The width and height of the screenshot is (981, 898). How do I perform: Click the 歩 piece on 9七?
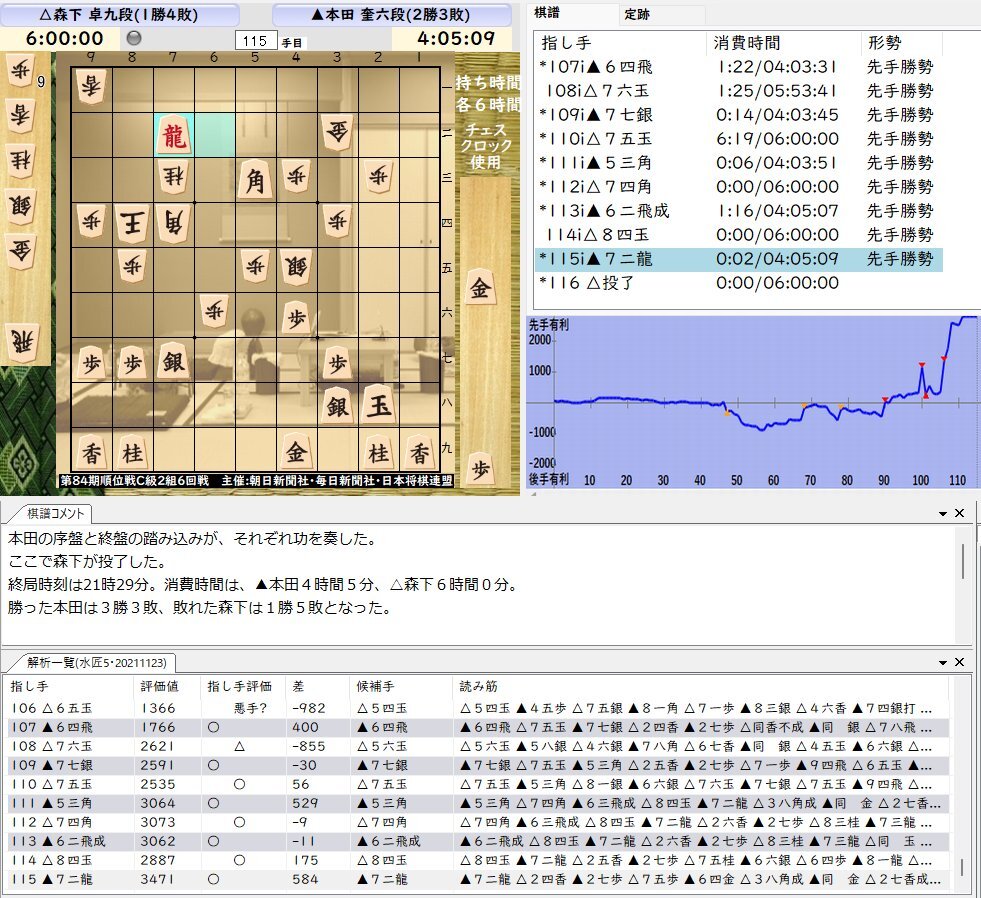tap(91, 363)
